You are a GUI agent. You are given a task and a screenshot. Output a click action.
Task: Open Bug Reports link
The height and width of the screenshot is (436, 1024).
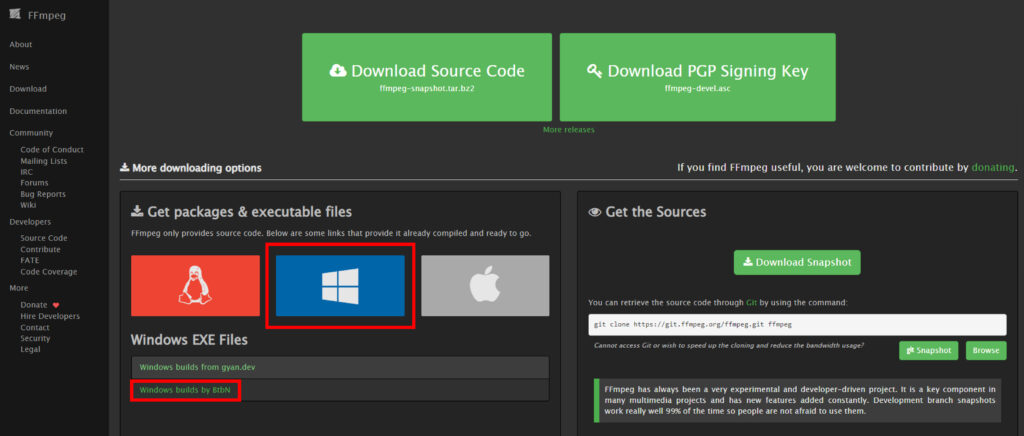point(42,194)
